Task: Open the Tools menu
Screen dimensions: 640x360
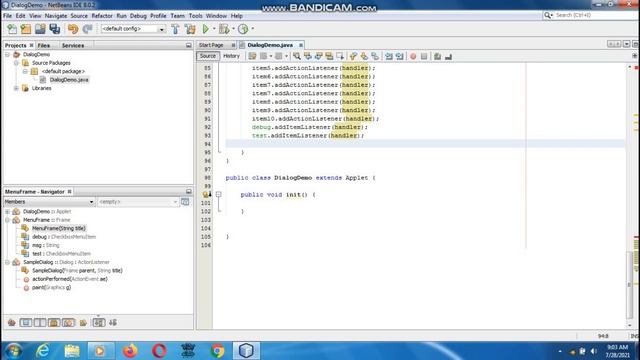Action: pos(196,16)
